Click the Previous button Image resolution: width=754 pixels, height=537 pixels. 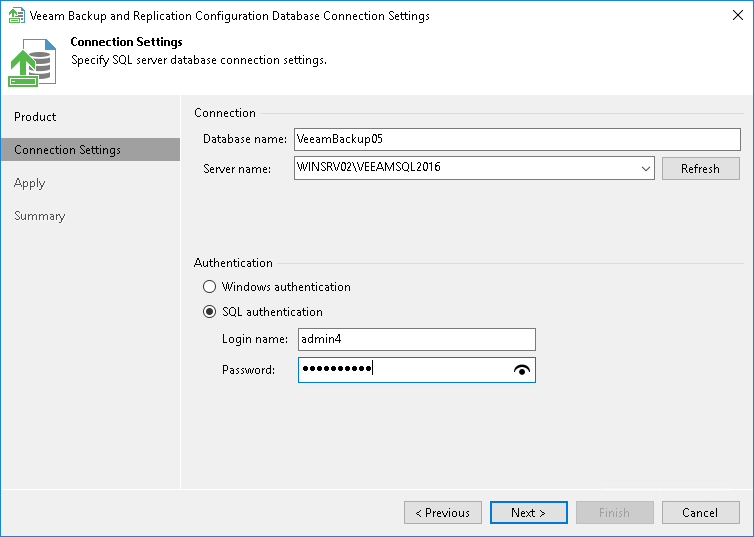point(443,512)
